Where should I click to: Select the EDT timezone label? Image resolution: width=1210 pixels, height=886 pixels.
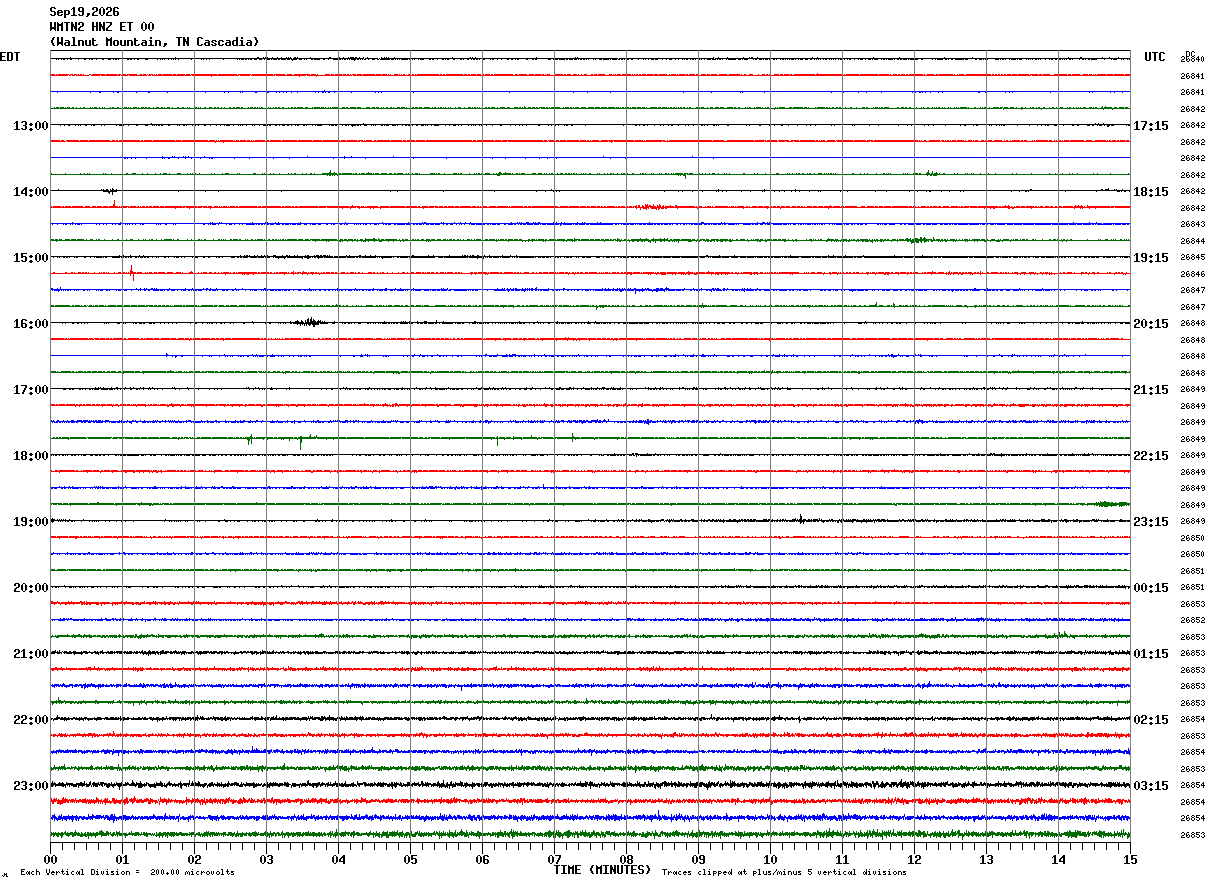tap(10, 57)
